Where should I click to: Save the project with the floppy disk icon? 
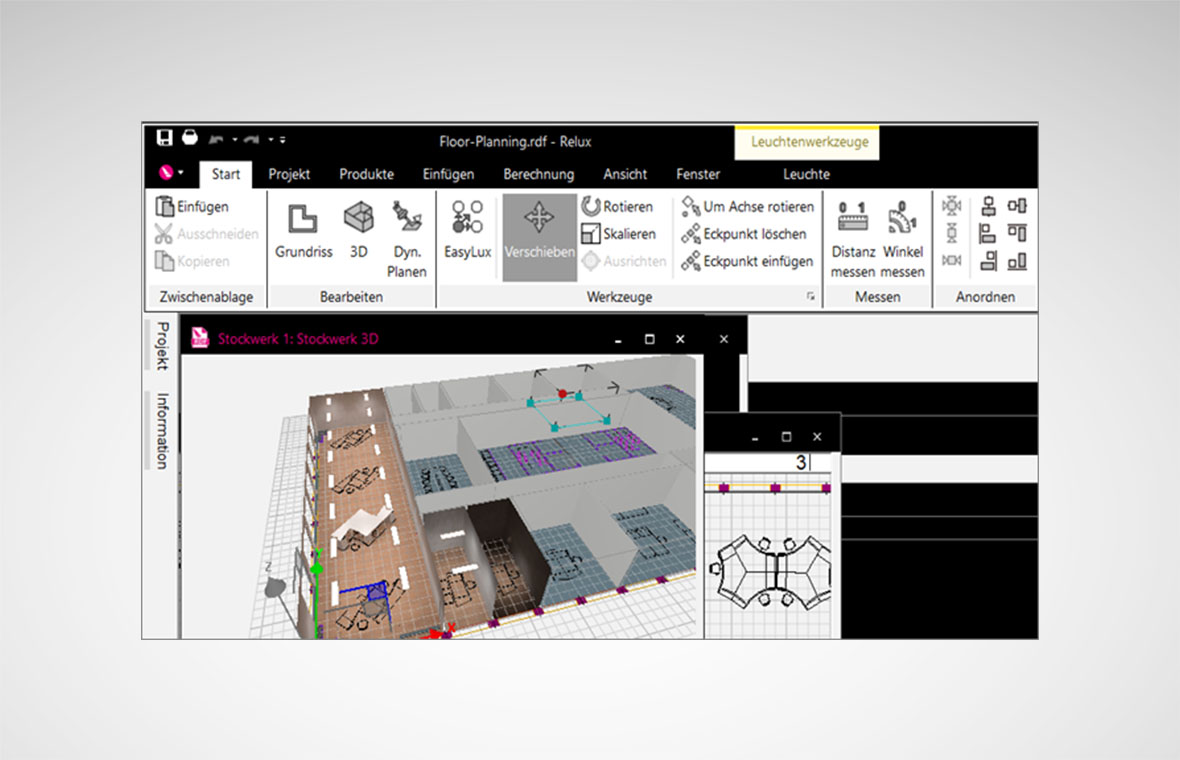164,138
